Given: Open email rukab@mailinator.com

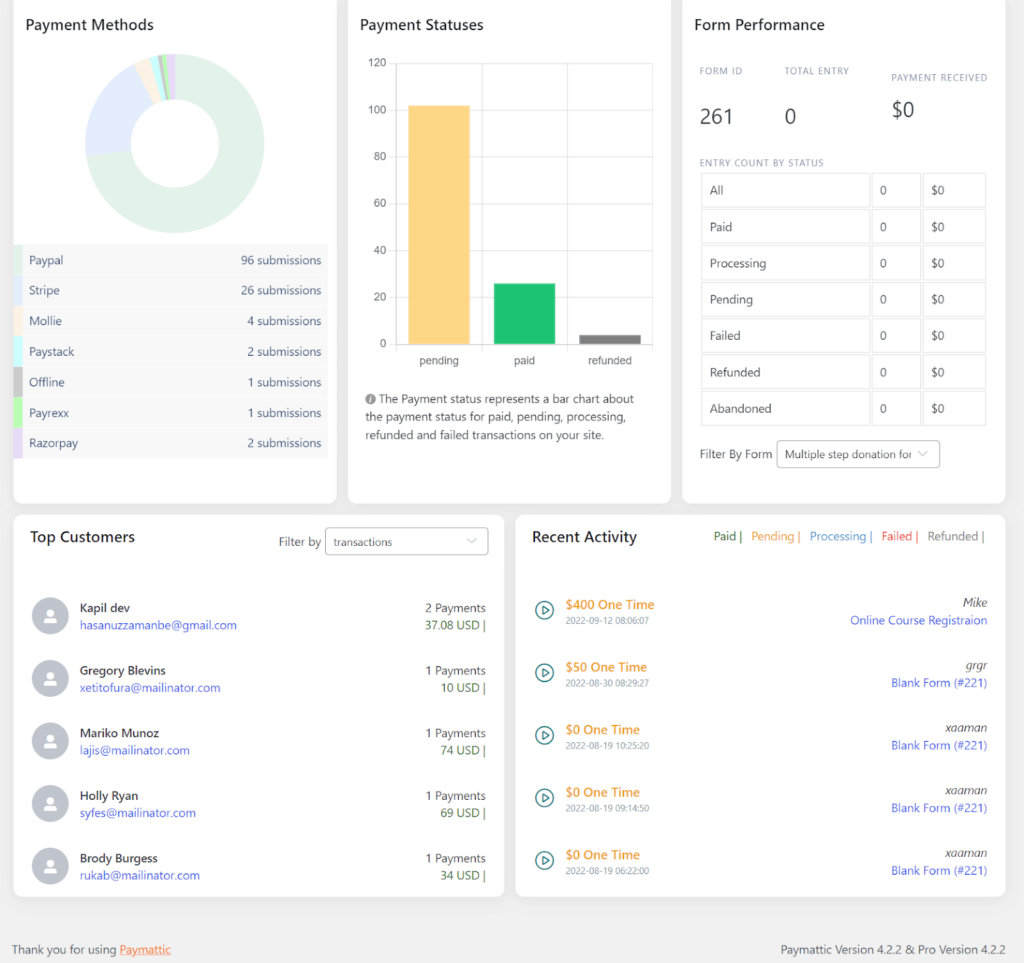Looking at the screenshot, I should (140, 876).
